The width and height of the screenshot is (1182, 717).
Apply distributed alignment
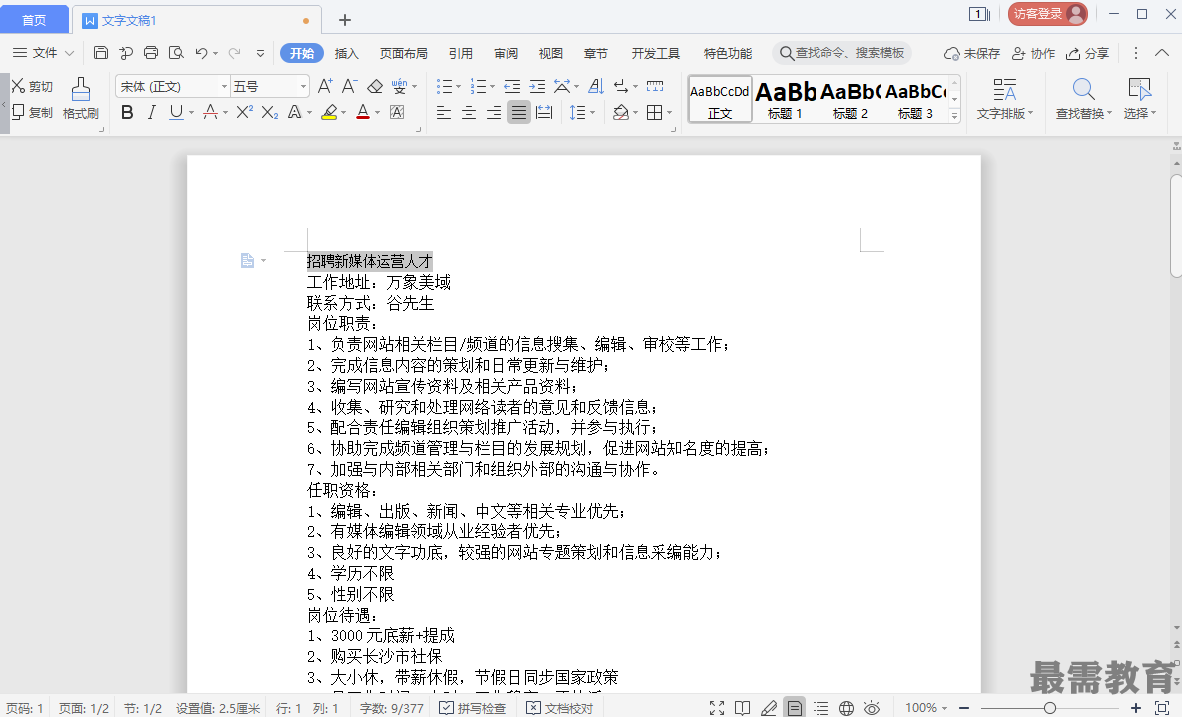tap(544, 112)
